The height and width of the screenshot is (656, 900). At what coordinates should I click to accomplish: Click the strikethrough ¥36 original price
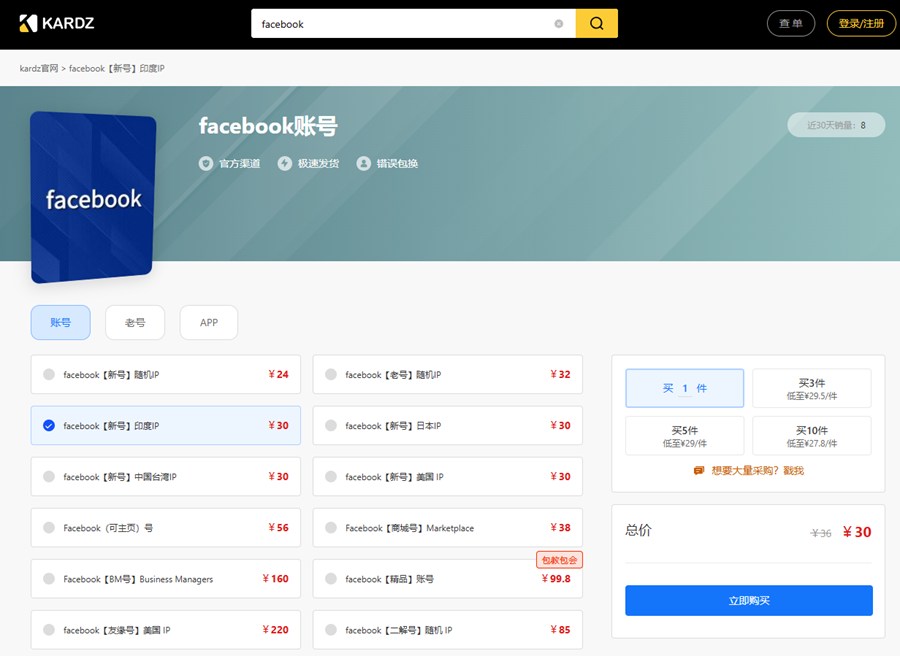pos(821,533)
